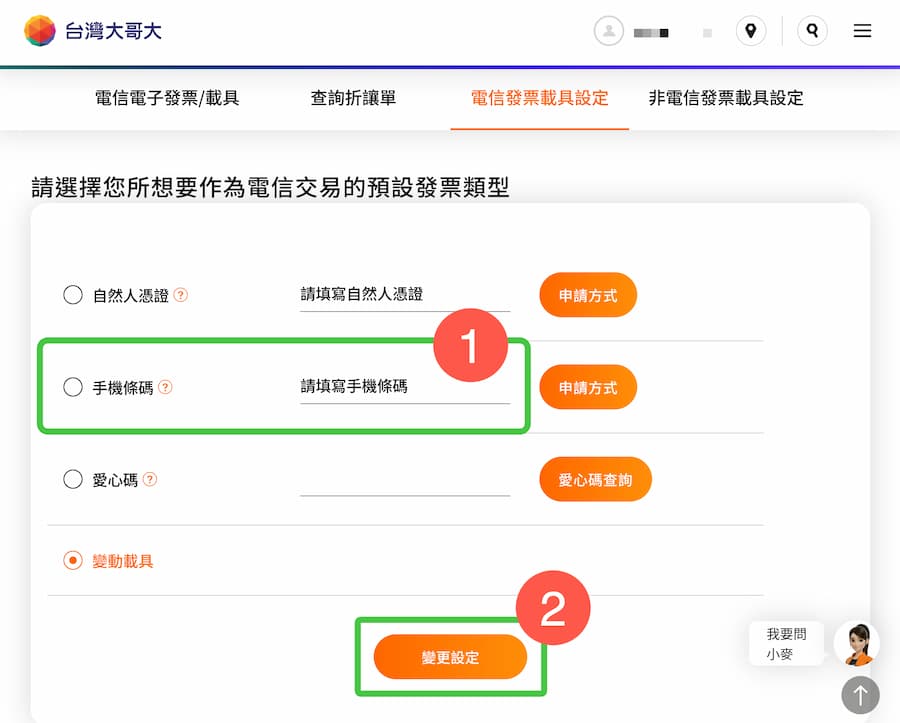Screen dimensions: 900x723
Task: Click the 變更設定 button
Action: (x=450, y=657)
